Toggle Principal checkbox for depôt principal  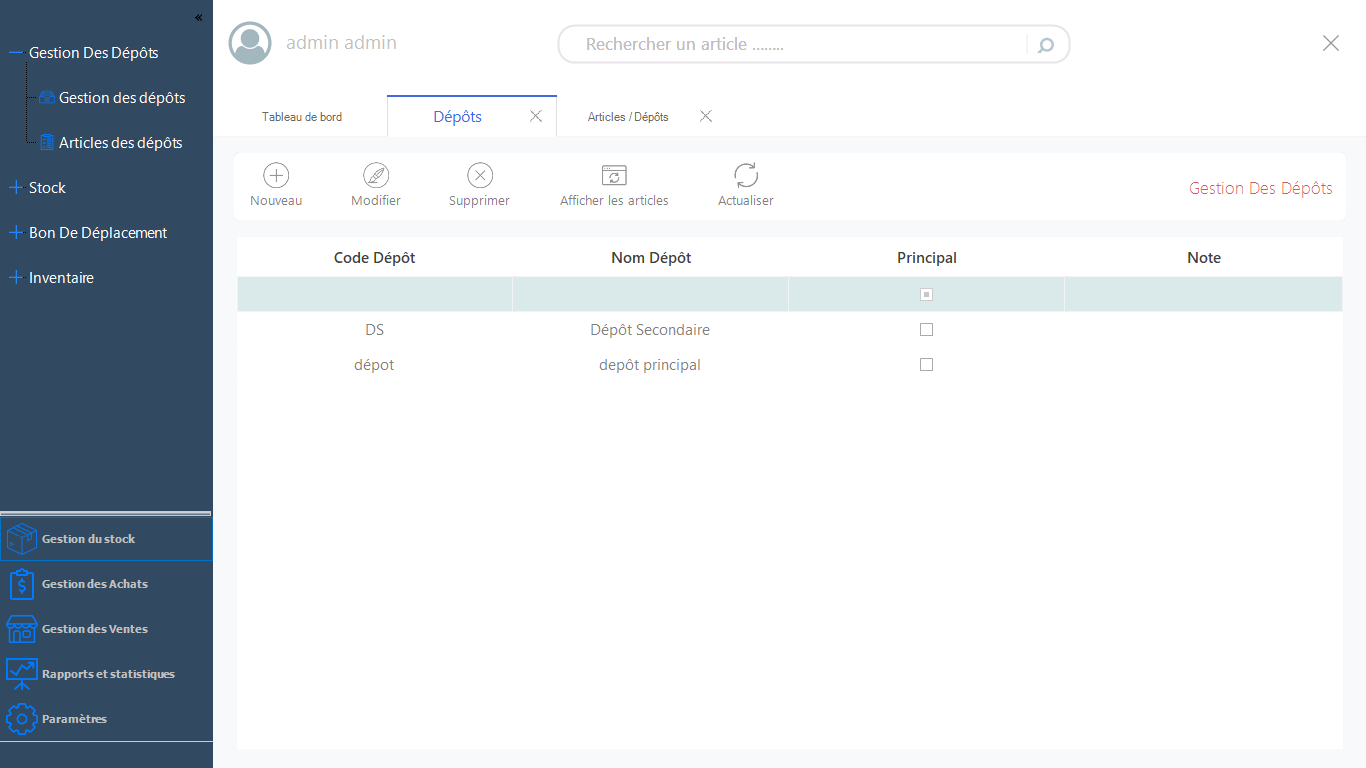pos(926,365)
